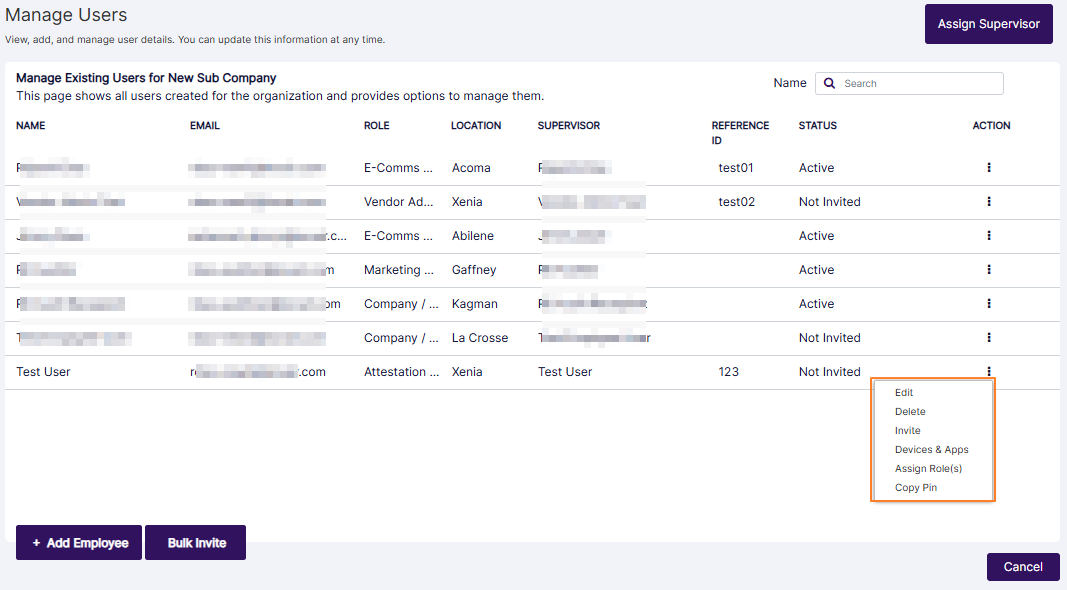Open action menu on the Kagman user row
The height and width of the screenshot is (590, 1067).
coord(988,303)
